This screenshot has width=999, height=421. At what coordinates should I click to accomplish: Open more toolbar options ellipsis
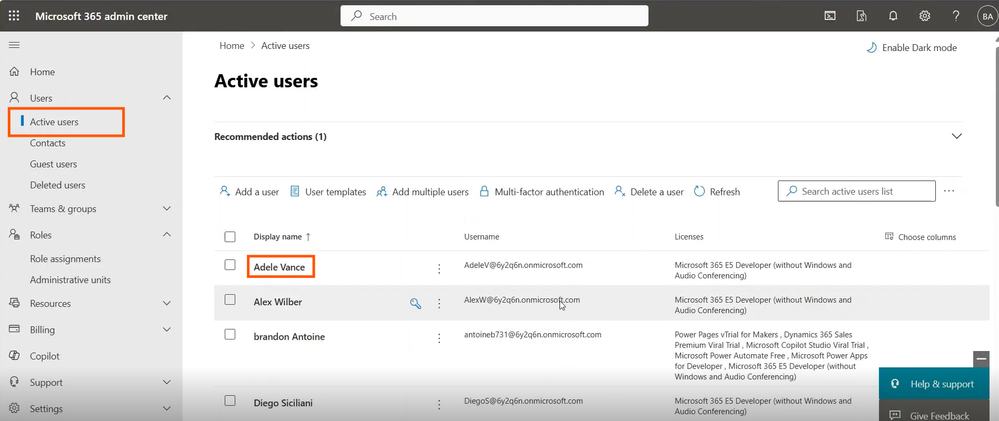coord(949,190)
